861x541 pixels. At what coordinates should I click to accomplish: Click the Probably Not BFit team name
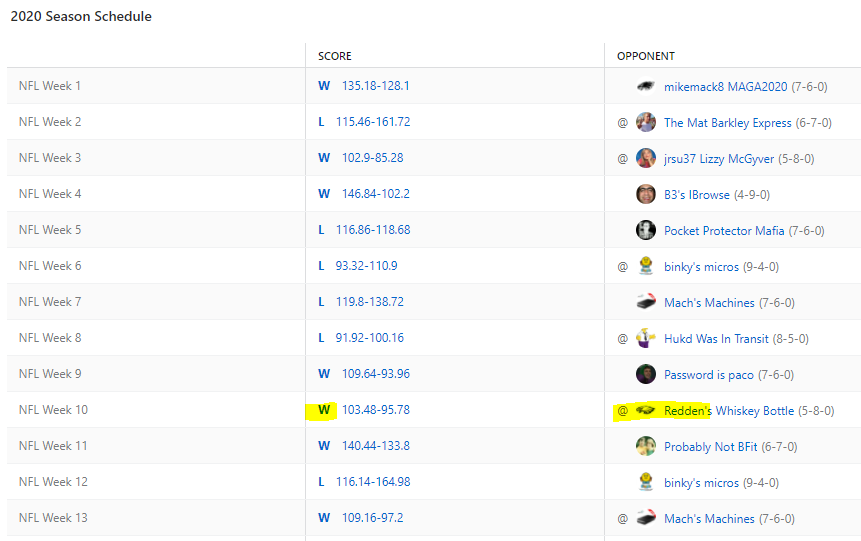[x=710, y=447]
